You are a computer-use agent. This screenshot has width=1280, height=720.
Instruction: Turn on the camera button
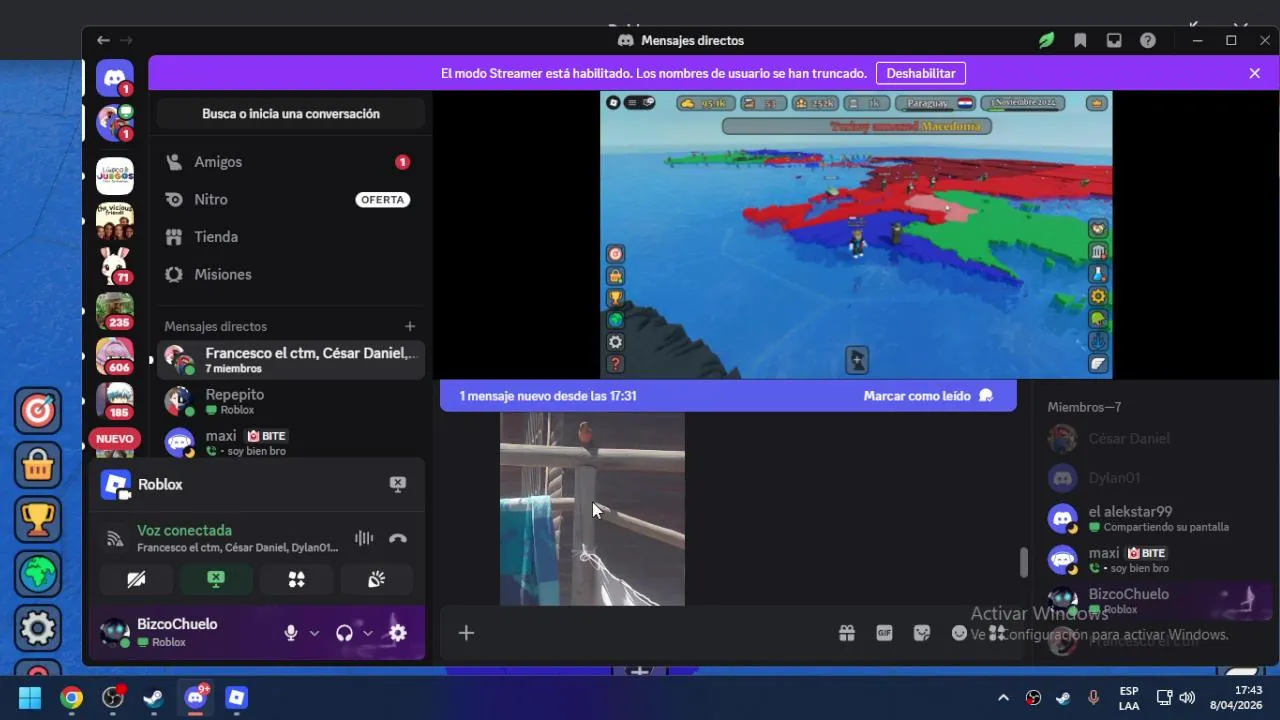point(136,579)
